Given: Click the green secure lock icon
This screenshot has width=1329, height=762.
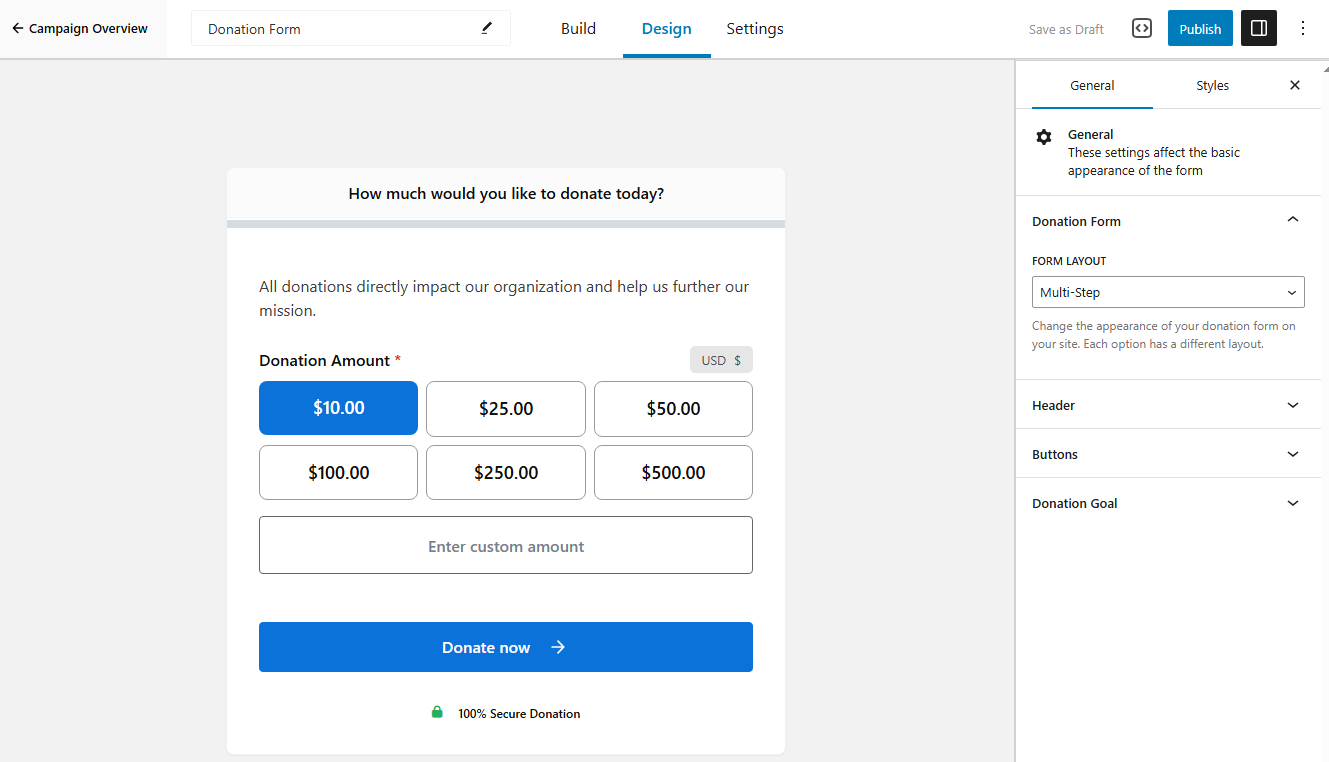Looking at the screenshot, I should click(x=437, y=713).
